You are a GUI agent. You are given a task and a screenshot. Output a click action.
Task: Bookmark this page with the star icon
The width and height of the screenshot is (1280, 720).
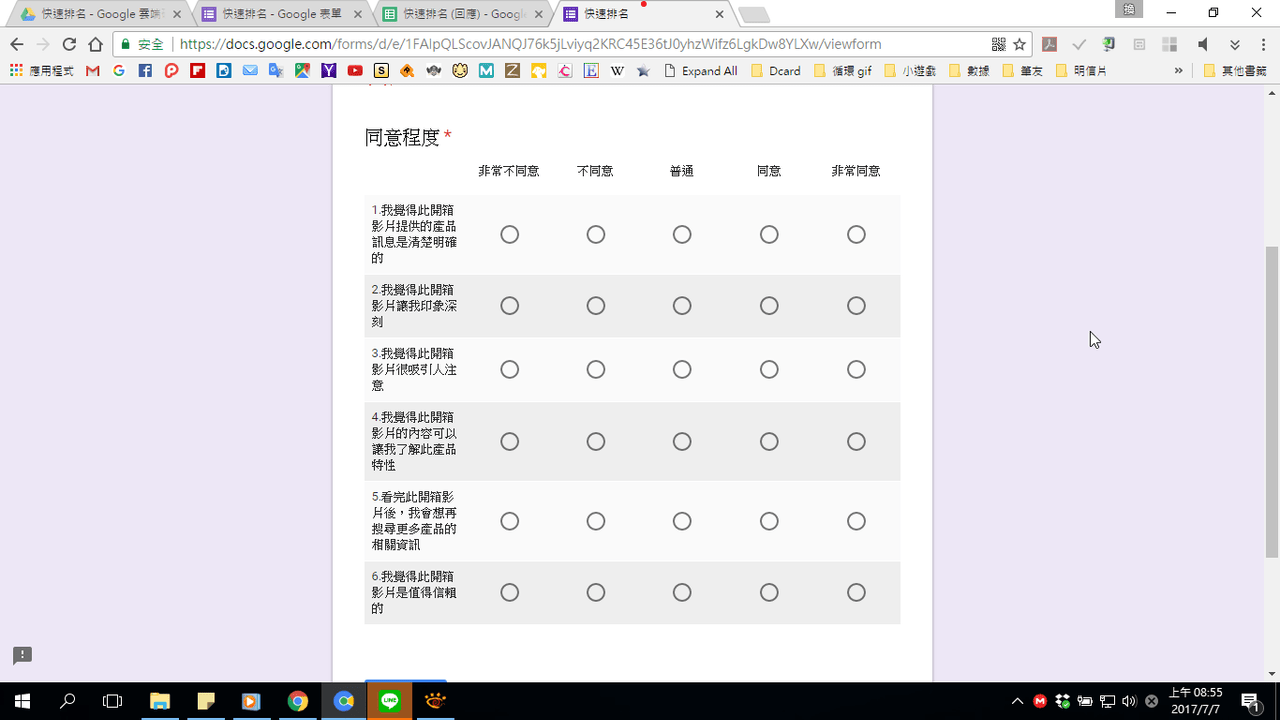(x=1020, y=44)
